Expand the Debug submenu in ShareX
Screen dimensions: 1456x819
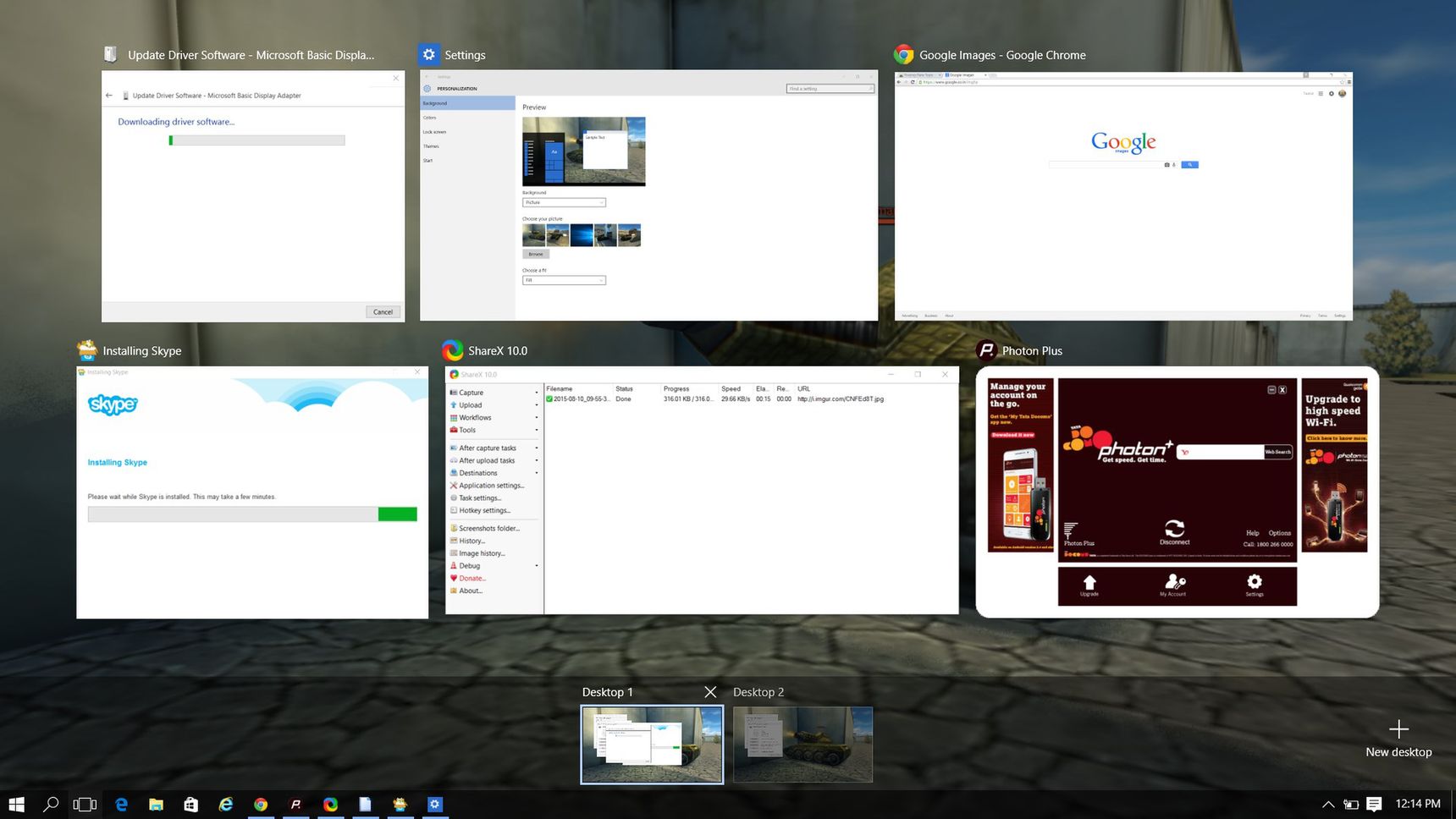click(x=537, y=566)
